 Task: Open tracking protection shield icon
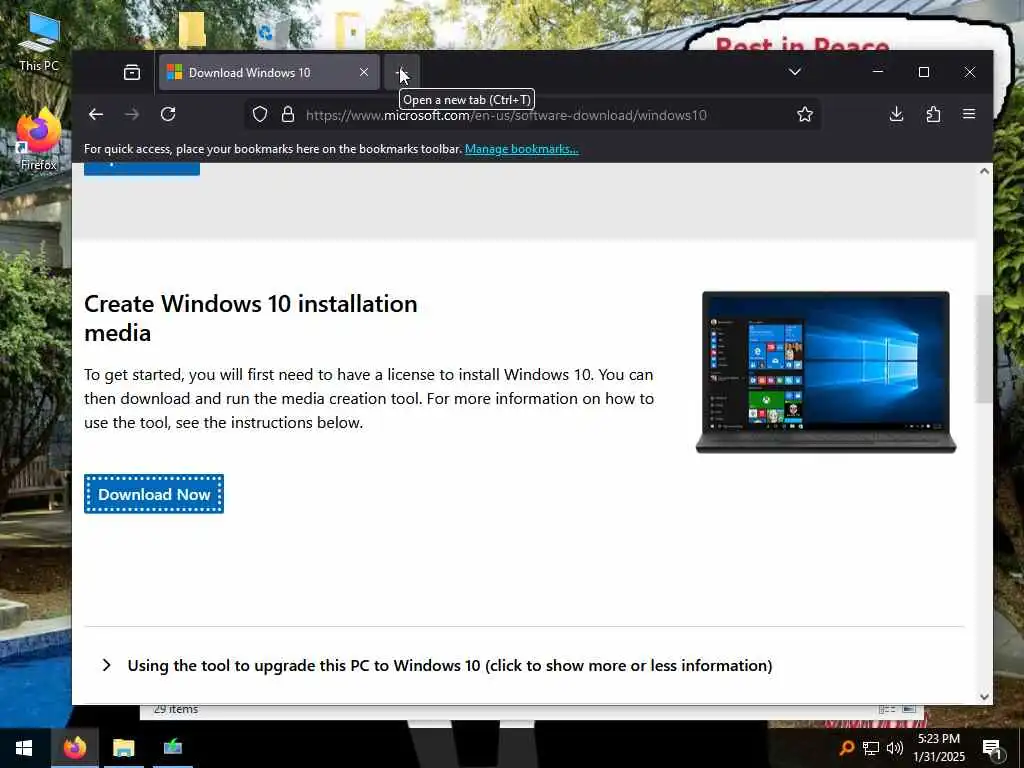pyautogui.click(x=260, y=115)
